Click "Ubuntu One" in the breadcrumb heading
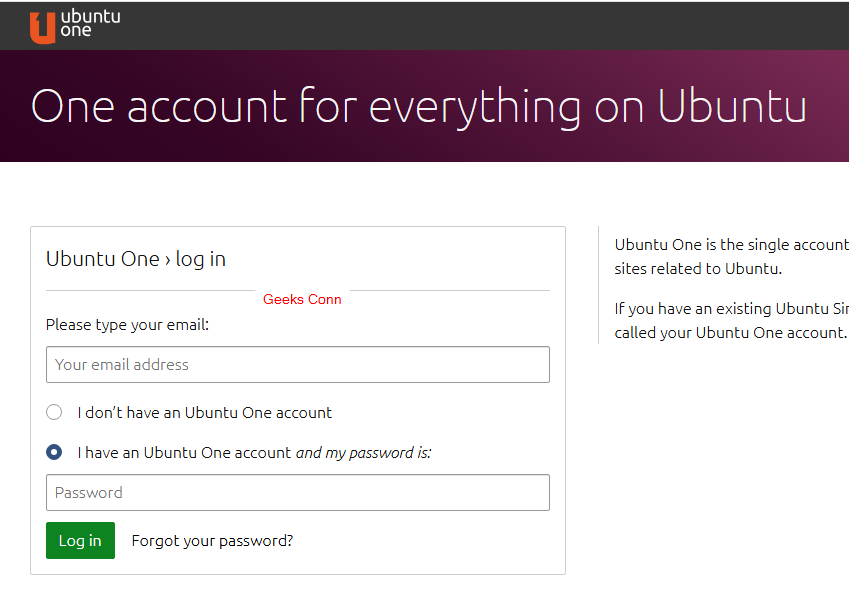The height and width of the screenshot is (597, 849). click(x=103, y=258)
